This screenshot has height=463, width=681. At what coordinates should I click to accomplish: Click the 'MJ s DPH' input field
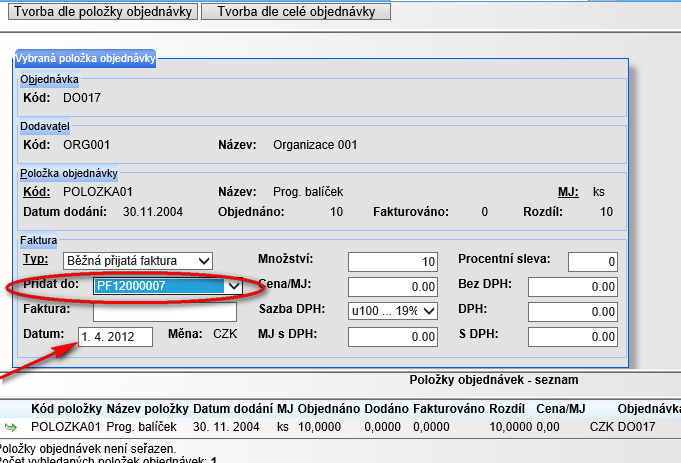pos(393,337)
